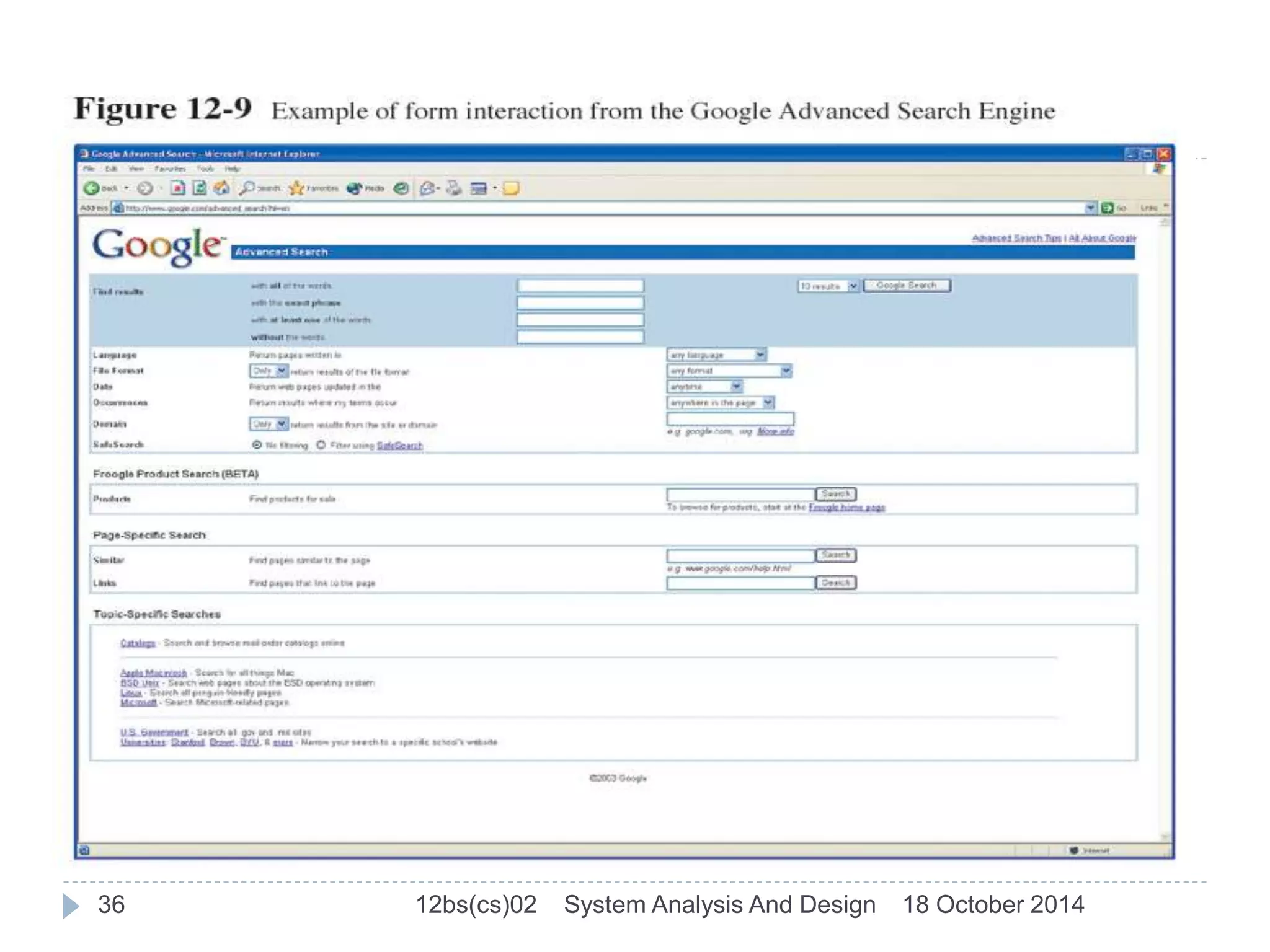Click the status bar page icon at bottom left
The image size is (1270, 952).
(x=85, y=850)
